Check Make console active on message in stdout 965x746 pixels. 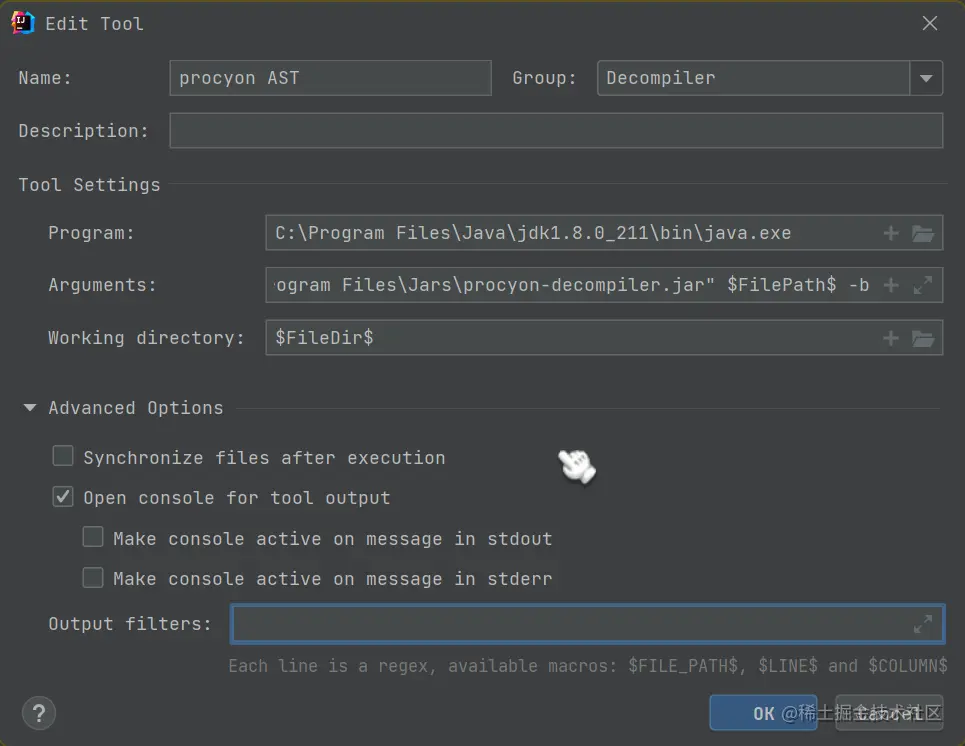[x=92, y=536]
